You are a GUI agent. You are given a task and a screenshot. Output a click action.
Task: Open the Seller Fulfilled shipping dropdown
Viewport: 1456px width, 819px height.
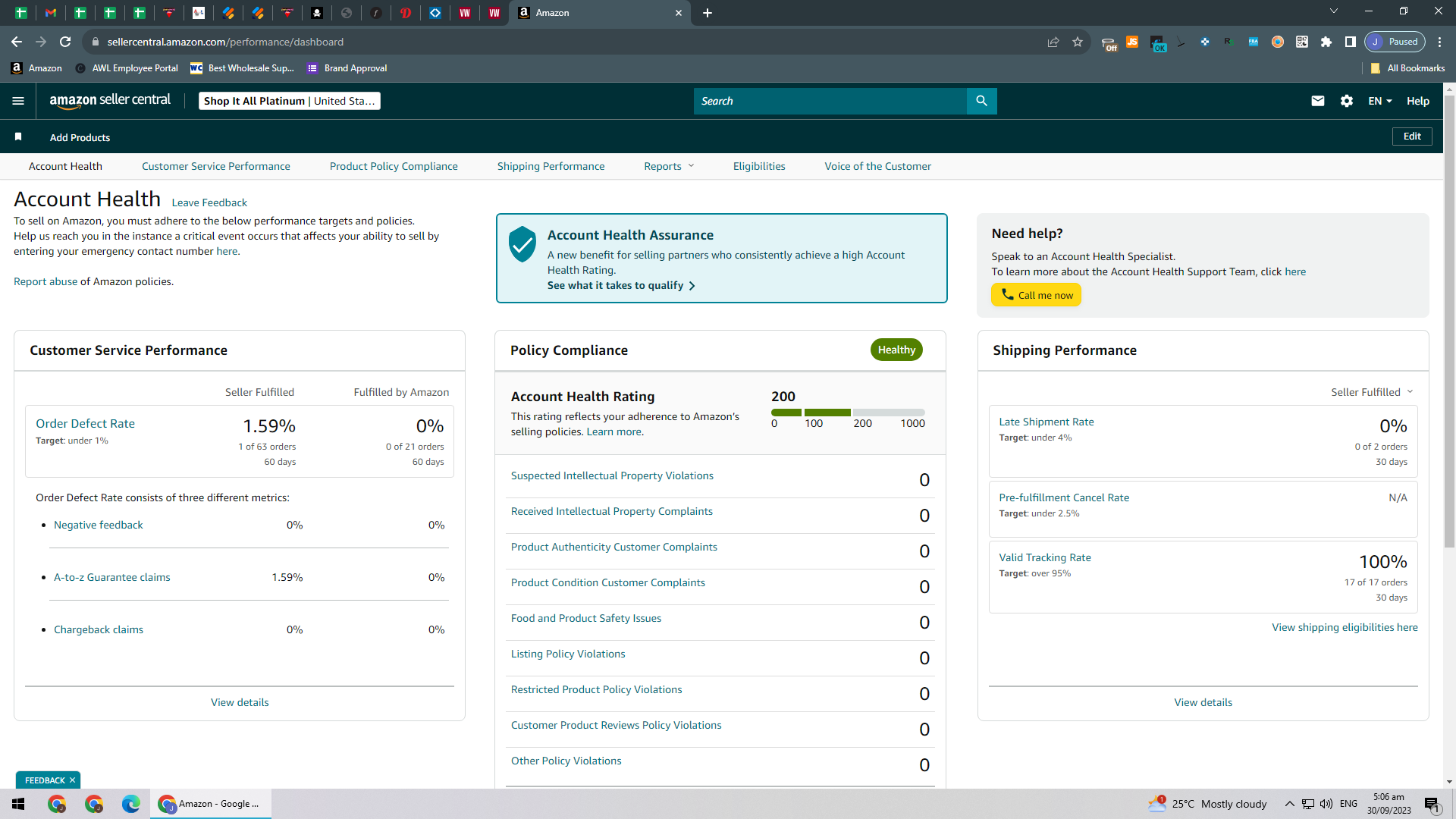click(x=1372, y=392)
